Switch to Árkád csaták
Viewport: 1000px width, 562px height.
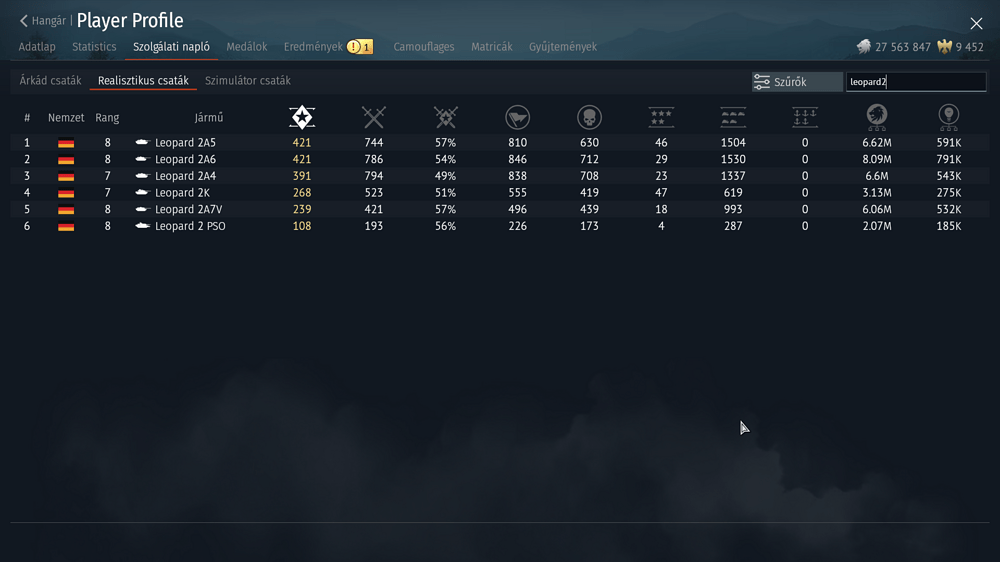coord(50,80)
